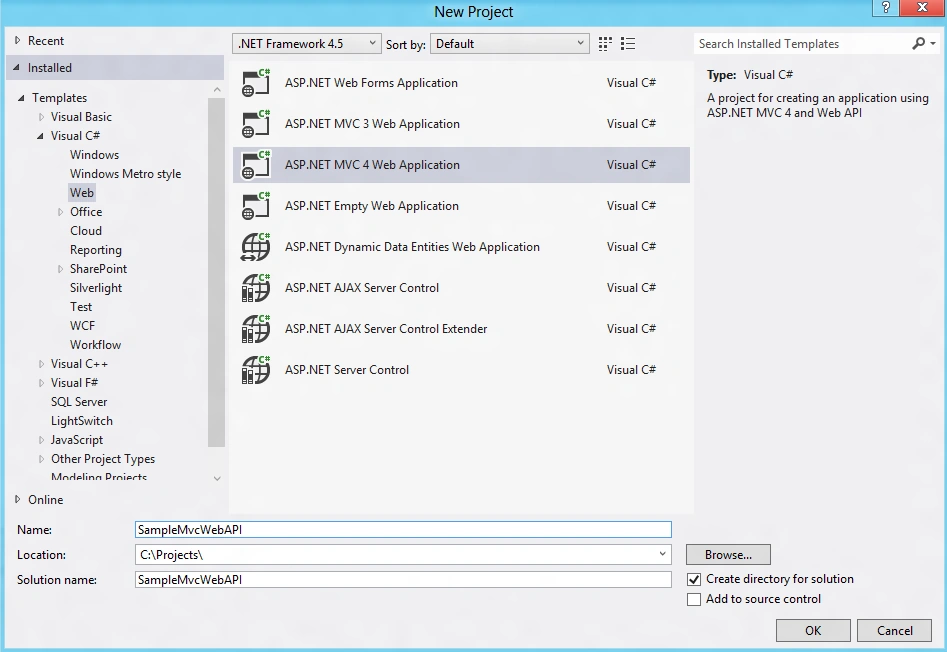Image resolution: width=947 pixels, height=652 pixels.
Task: Click the search magnifier icon
Action: 918,43
